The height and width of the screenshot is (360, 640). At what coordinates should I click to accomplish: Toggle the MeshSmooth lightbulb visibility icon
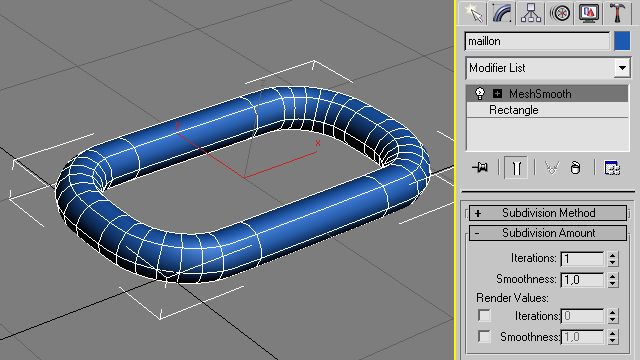click(x=480, y=93)
